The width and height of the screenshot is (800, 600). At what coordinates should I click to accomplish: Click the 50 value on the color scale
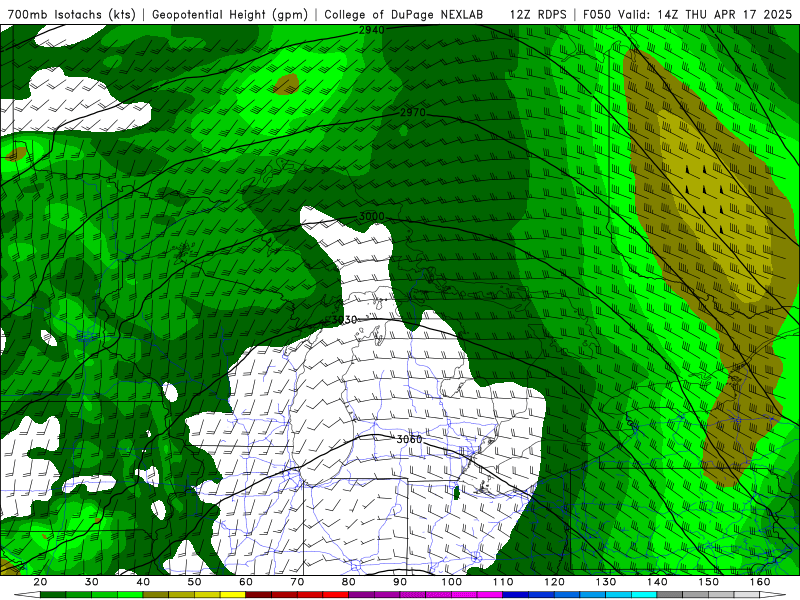click(194, 582)
